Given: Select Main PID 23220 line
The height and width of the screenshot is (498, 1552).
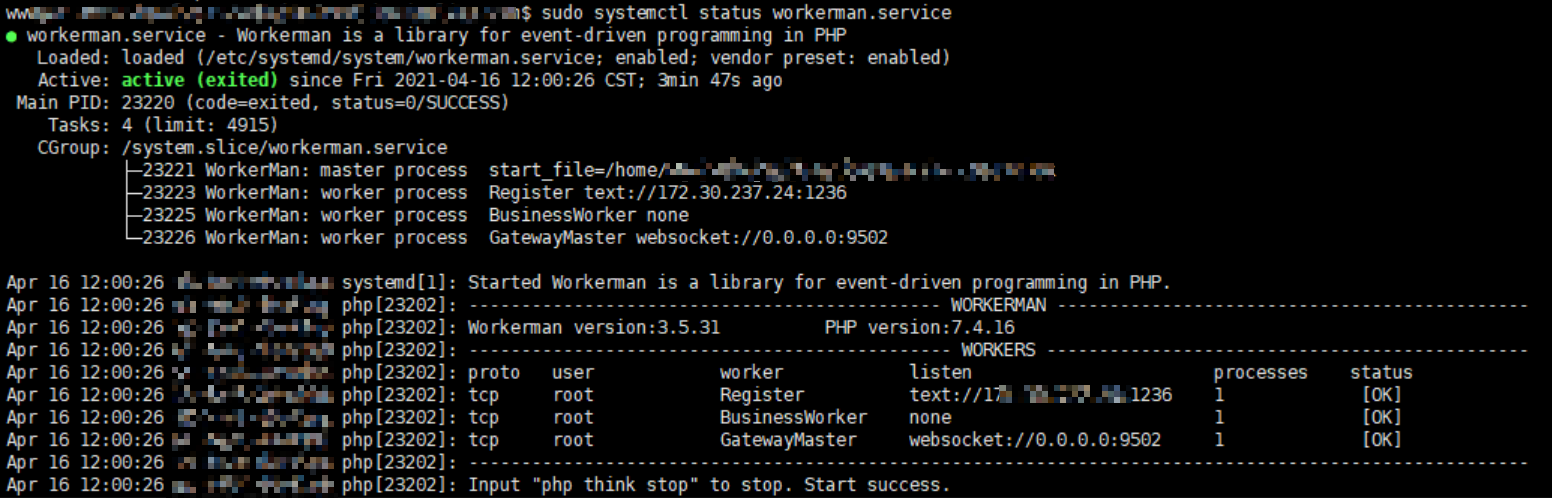Looking at the screenshot, I should click(x=263, y=103).
